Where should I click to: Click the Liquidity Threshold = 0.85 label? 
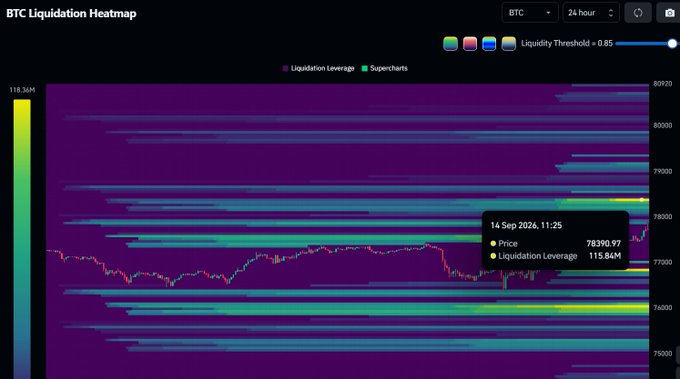pos(567,43)
